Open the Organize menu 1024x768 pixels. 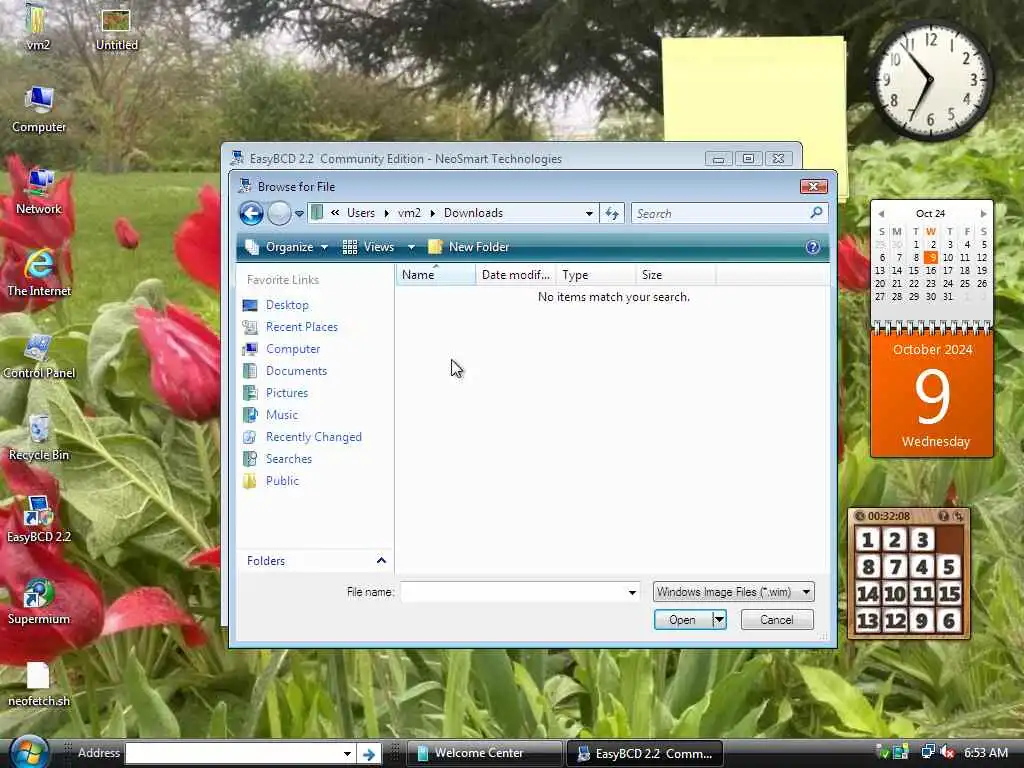click(x=287, y=247)
